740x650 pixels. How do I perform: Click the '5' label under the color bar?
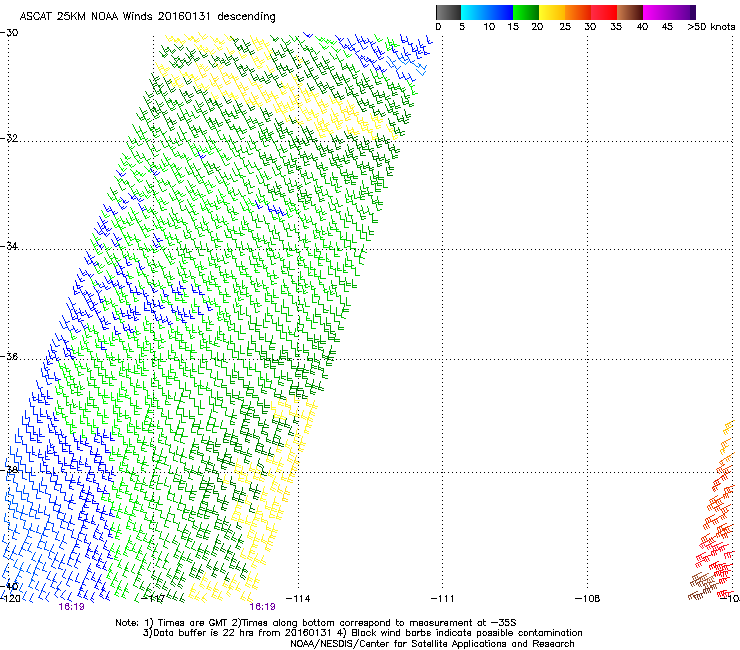[x=462, y=27]
